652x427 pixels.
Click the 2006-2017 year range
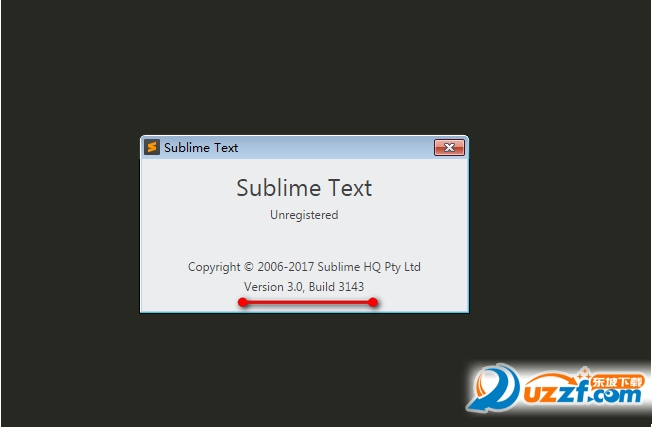(x=289, y=267)
